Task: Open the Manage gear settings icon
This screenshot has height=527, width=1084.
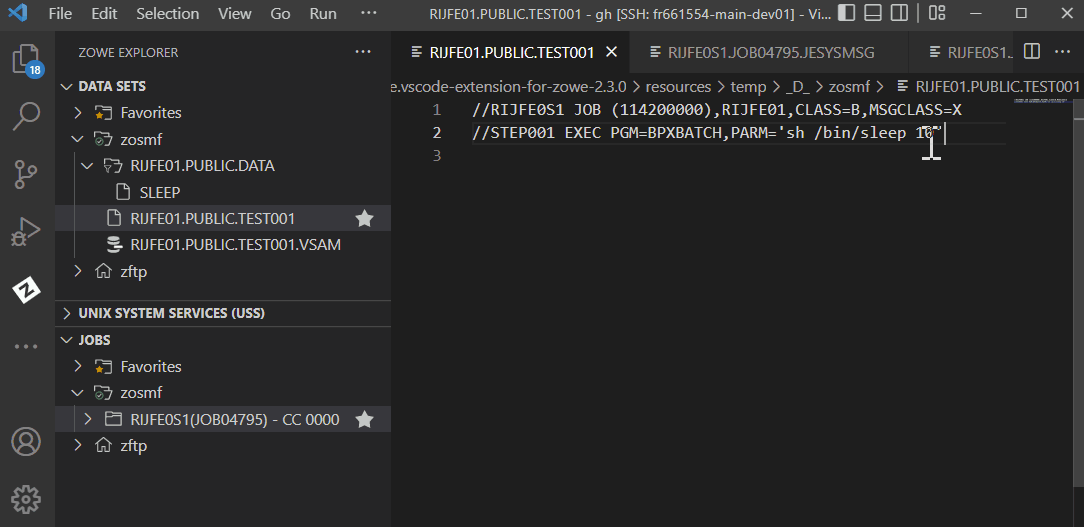Action: click(26, 497)
